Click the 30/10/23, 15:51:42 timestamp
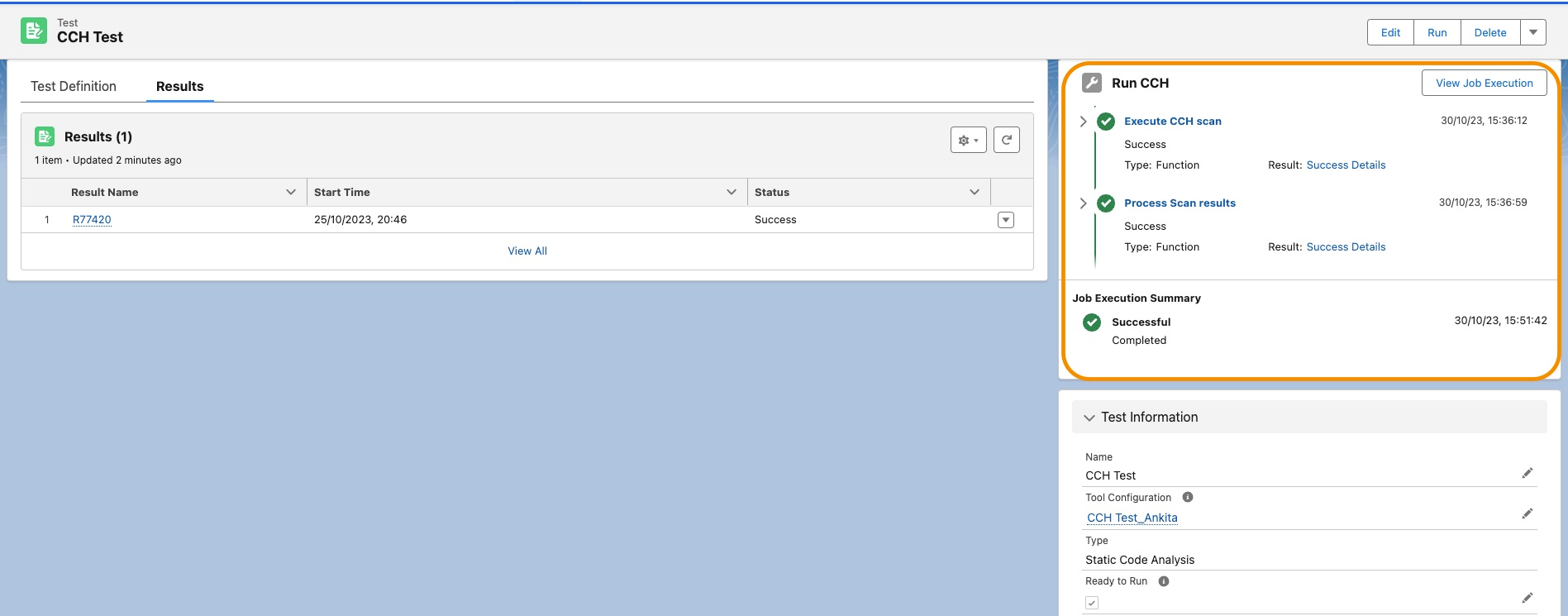 point(1500,320)
